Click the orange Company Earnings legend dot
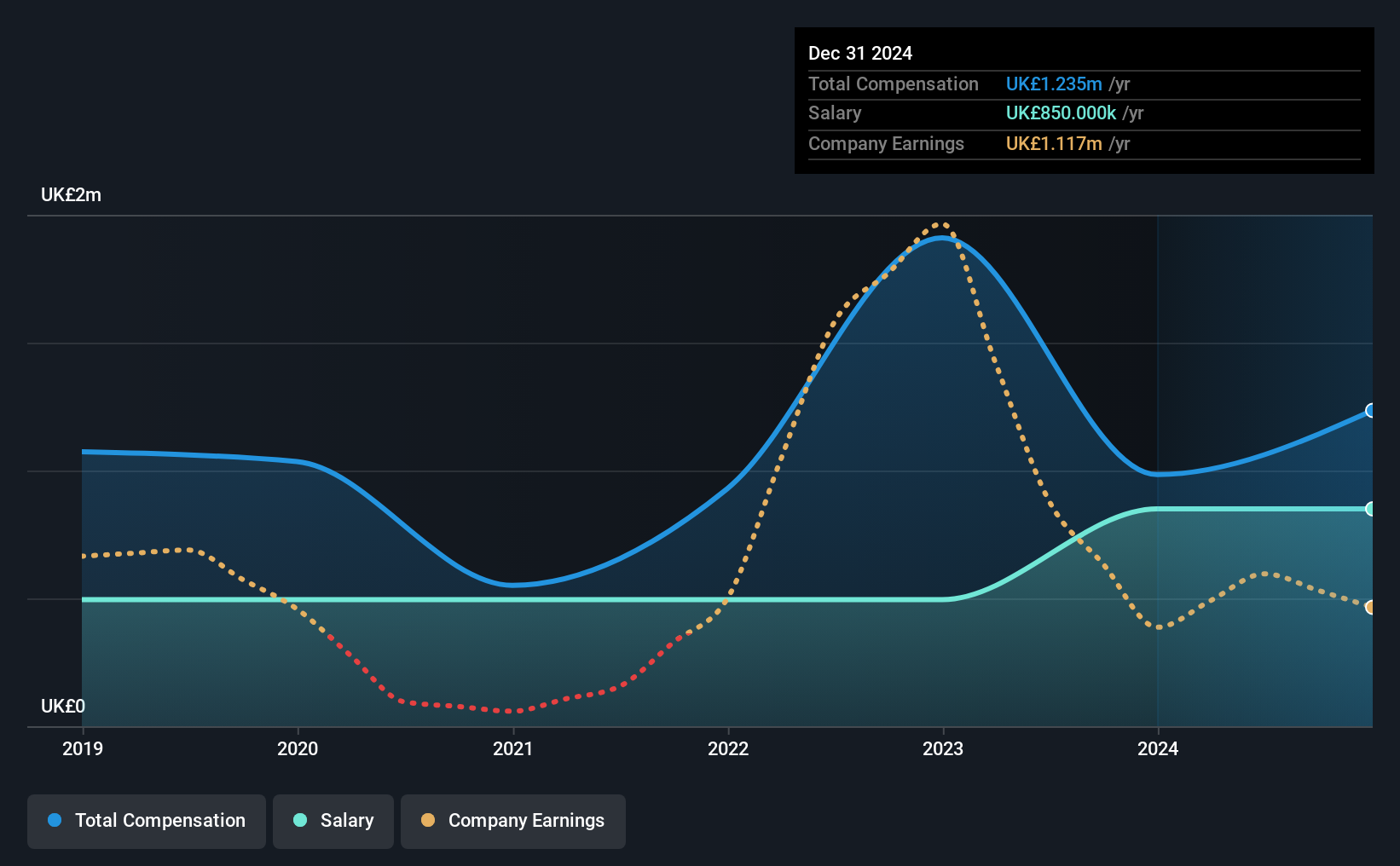 coord(428,820)
